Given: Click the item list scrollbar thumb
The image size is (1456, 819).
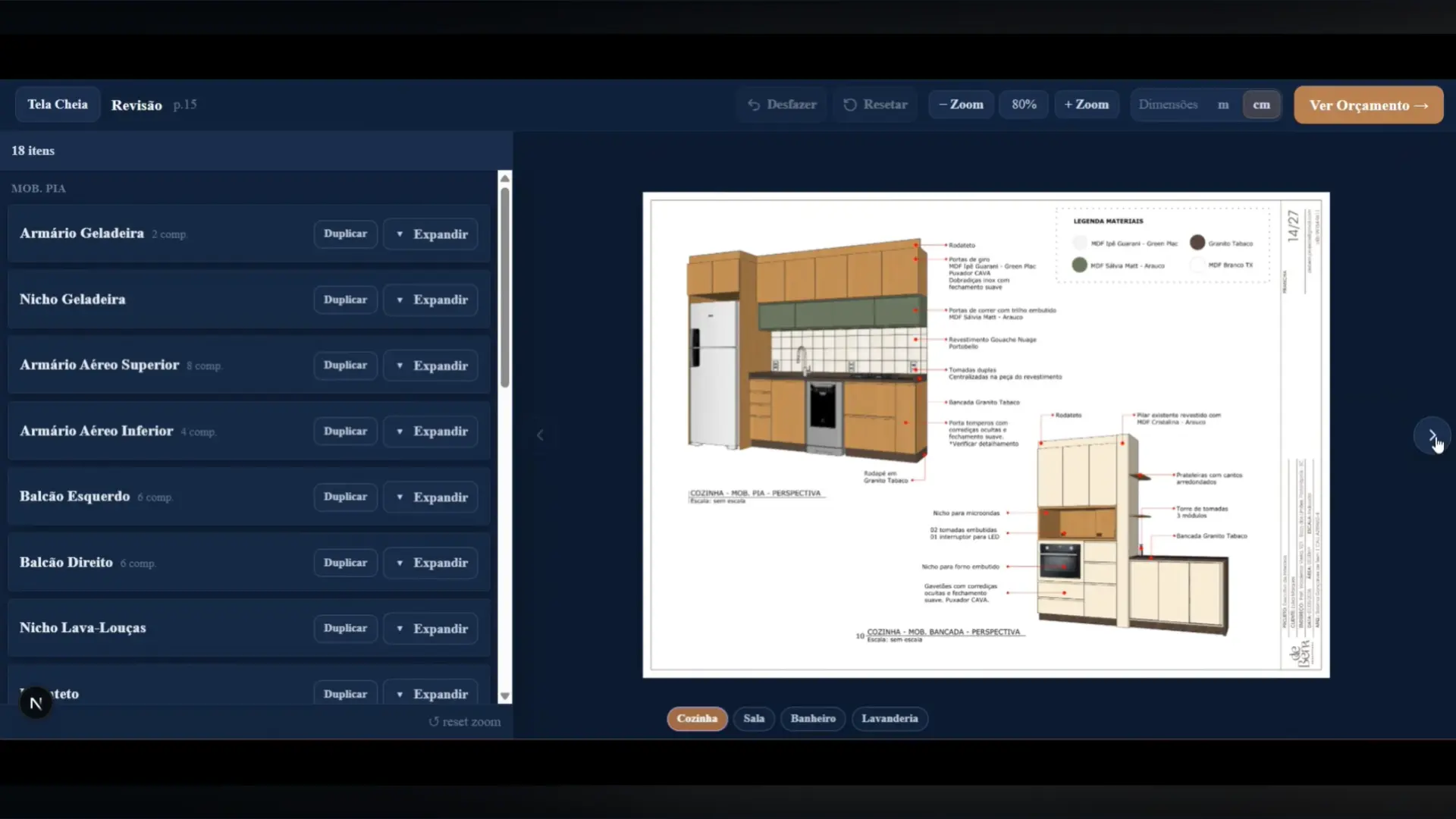Looking at the screenshot, I should coord(504,287).
